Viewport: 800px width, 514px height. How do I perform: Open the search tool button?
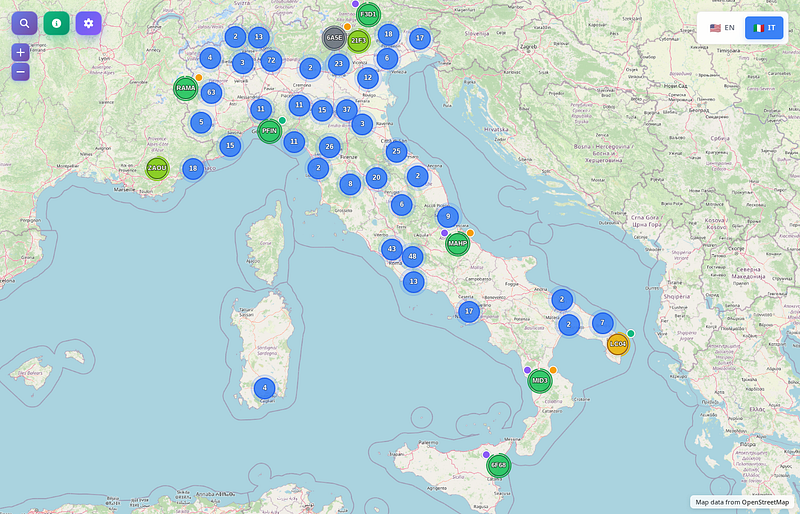[24, 23]
